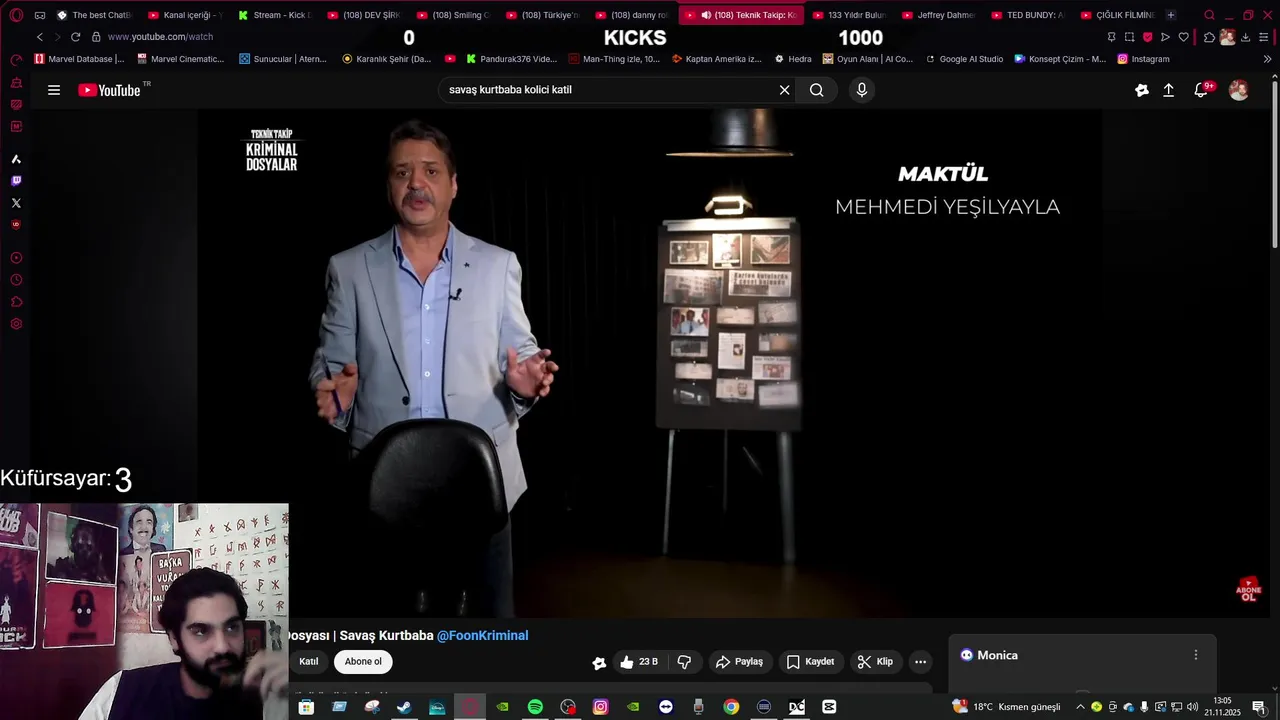Switch to The best ChatB tab

[94, 15]
